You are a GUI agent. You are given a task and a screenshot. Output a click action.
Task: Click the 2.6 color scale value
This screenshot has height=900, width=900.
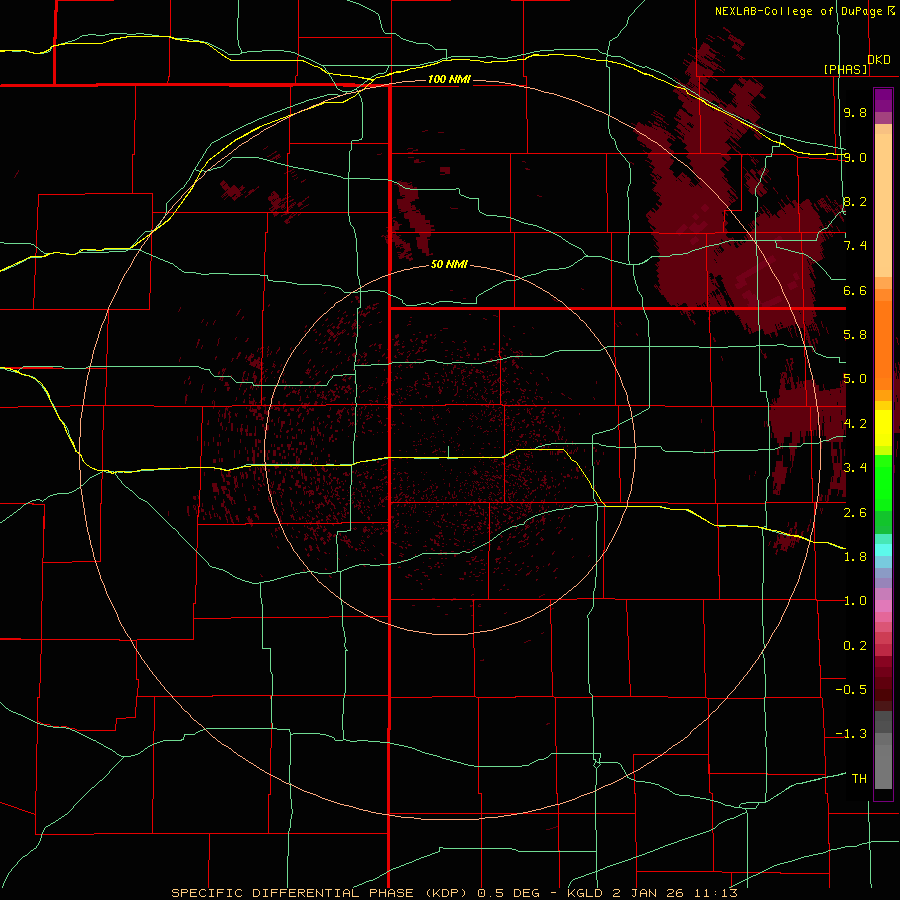pyautogui.click(x=855, y=512)
